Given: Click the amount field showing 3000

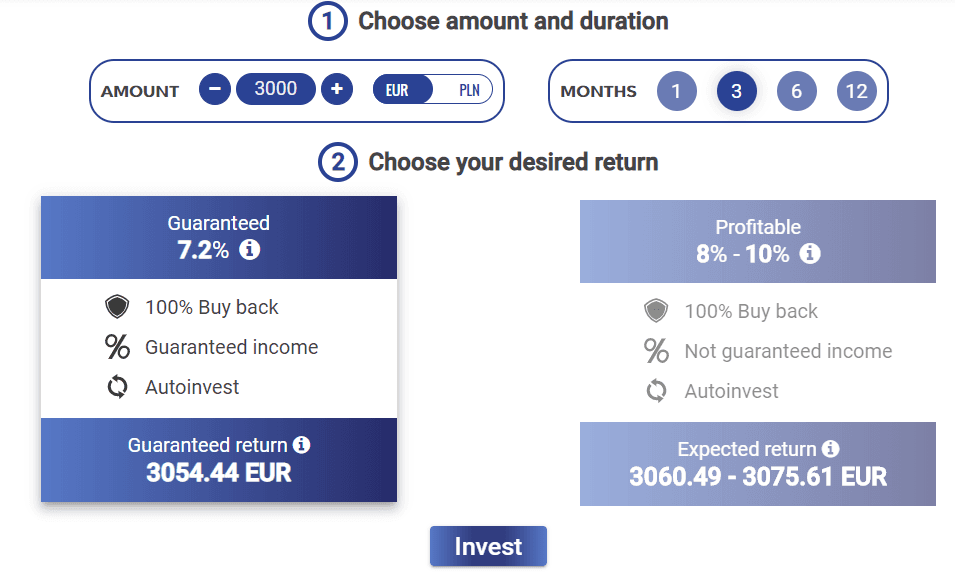Looking at the screenshot, I should pyautogui.click(x=276, y=89).
